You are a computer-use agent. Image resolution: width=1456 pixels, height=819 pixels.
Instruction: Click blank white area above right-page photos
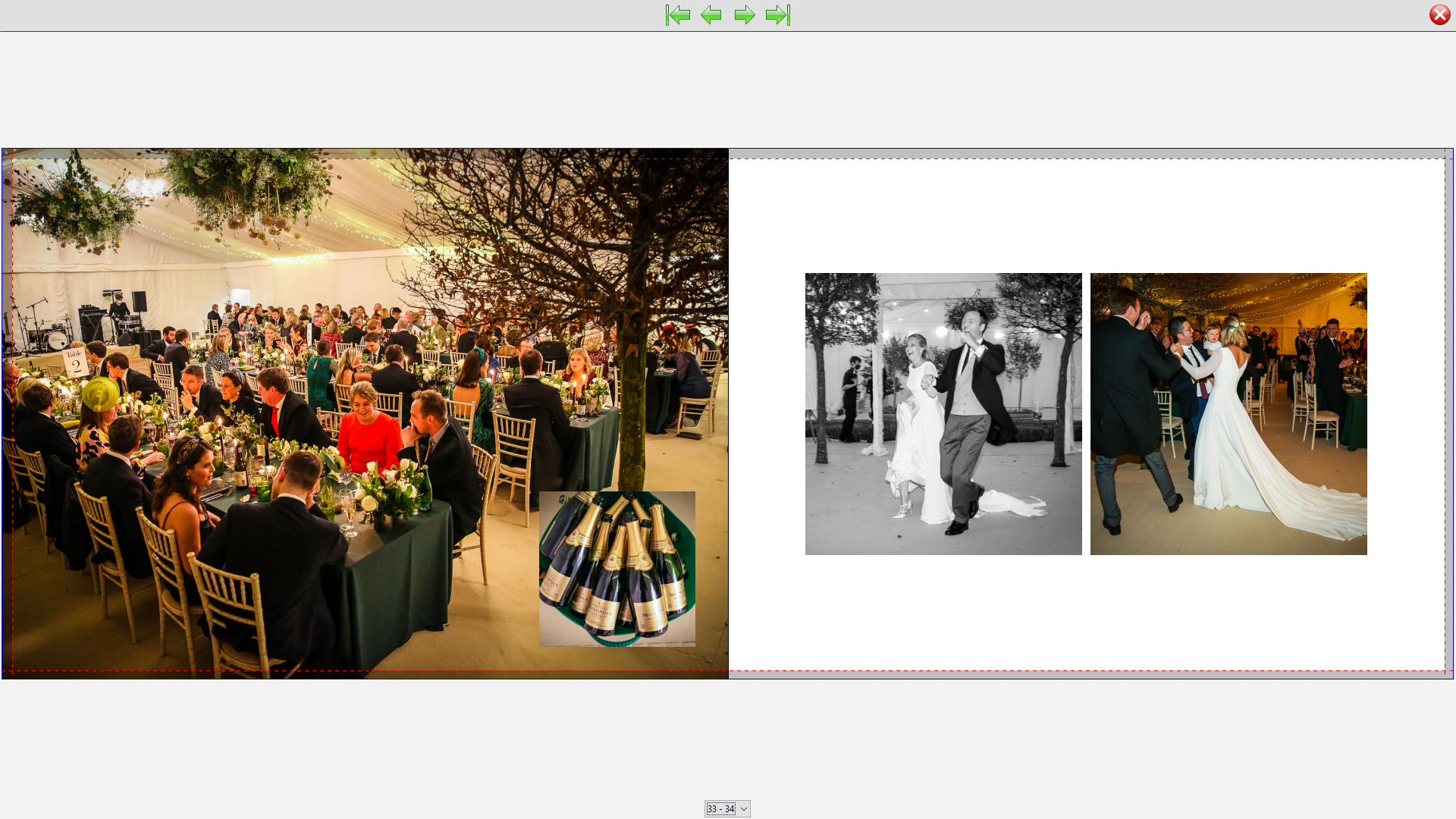(x=1086, y=216)
